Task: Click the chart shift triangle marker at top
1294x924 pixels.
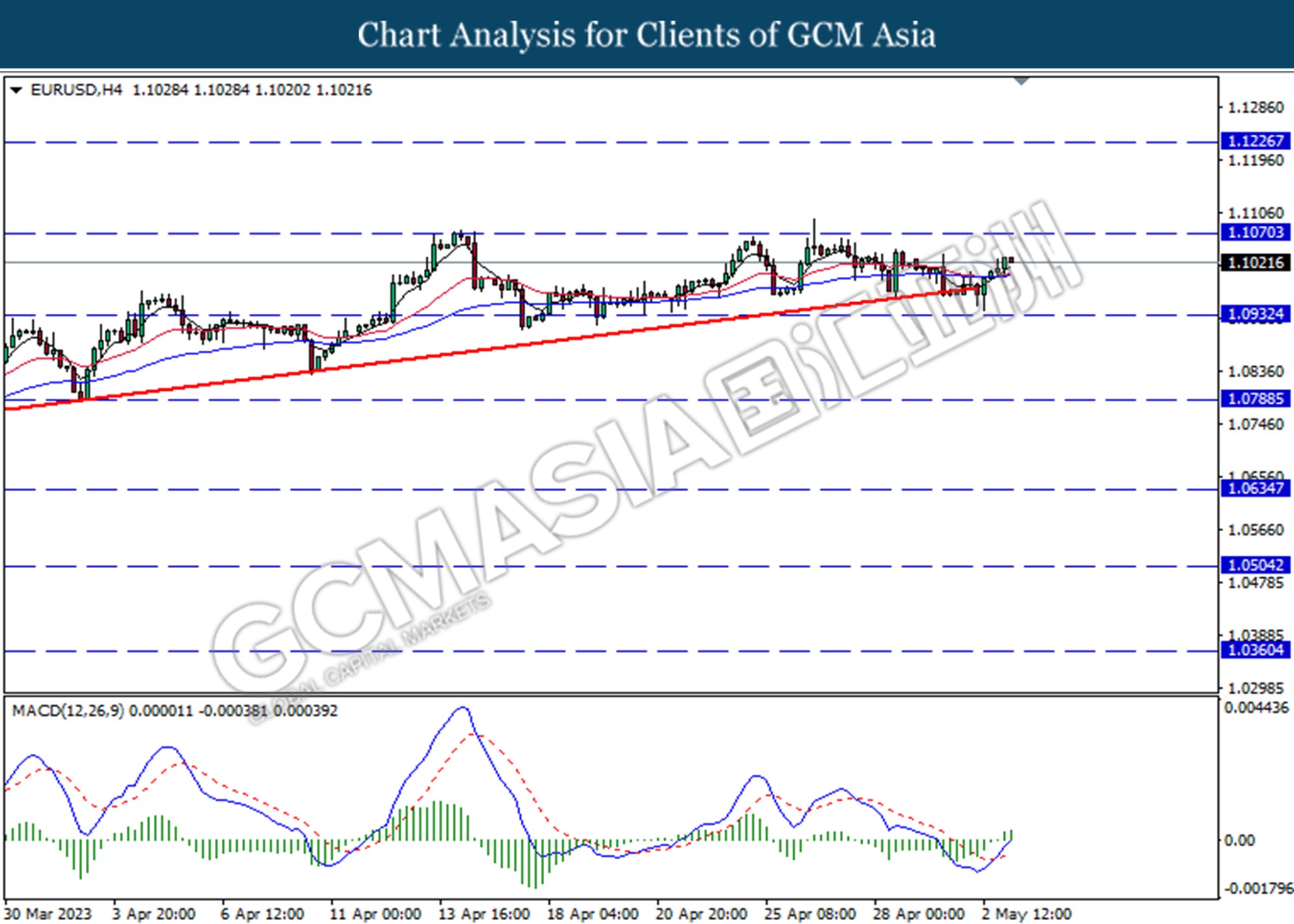Action: point(1022,82)
